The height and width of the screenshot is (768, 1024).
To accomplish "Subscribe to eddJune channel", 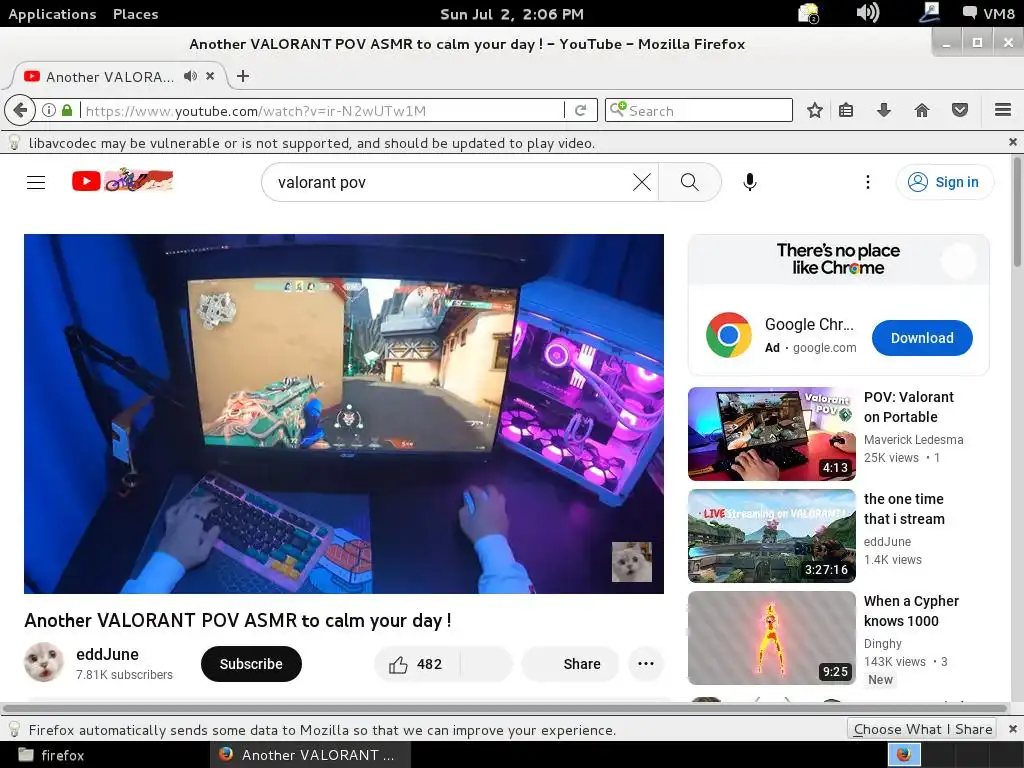I will tap(251, 664).
